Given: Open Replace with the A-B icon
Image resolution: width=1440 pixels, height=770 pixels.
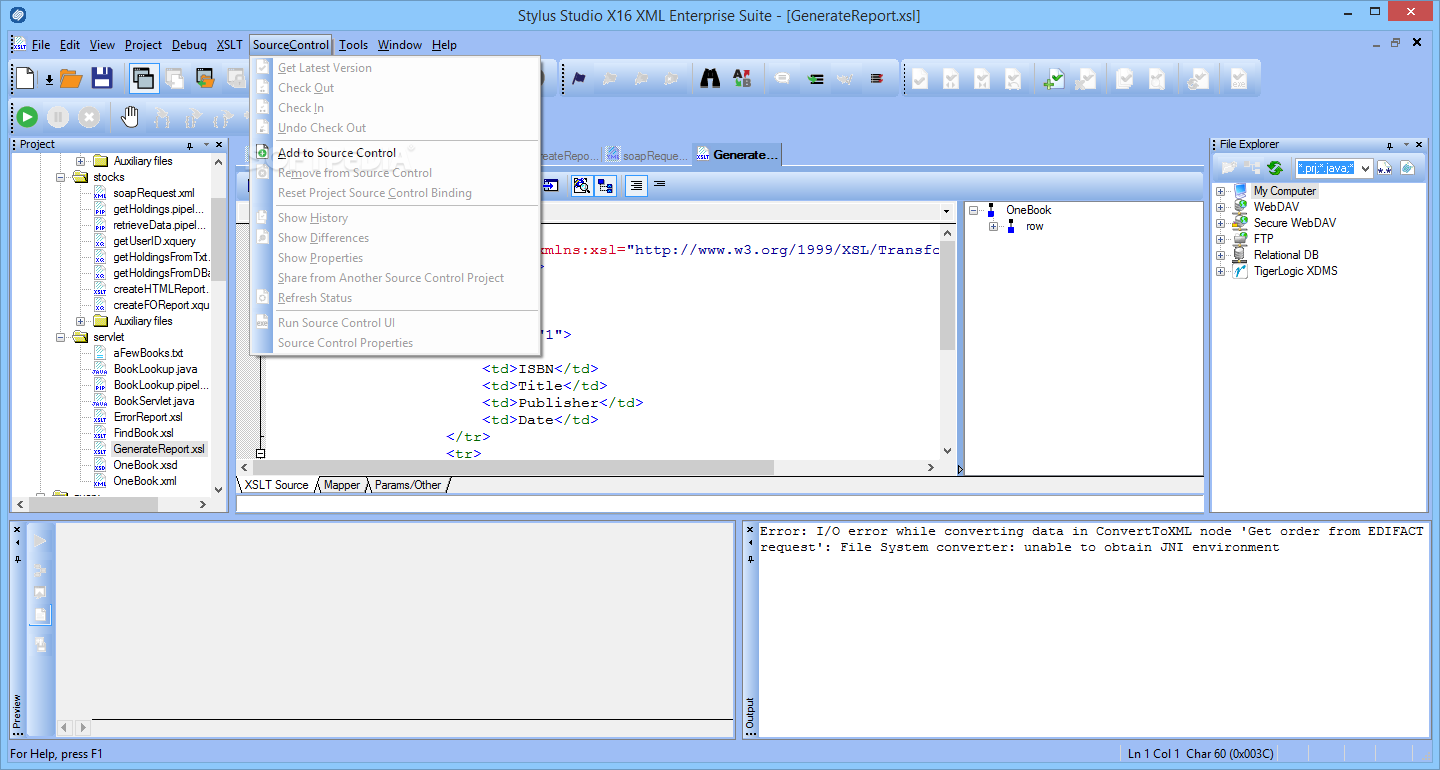Looking at the screenshot, I should [x=742, y=78].
